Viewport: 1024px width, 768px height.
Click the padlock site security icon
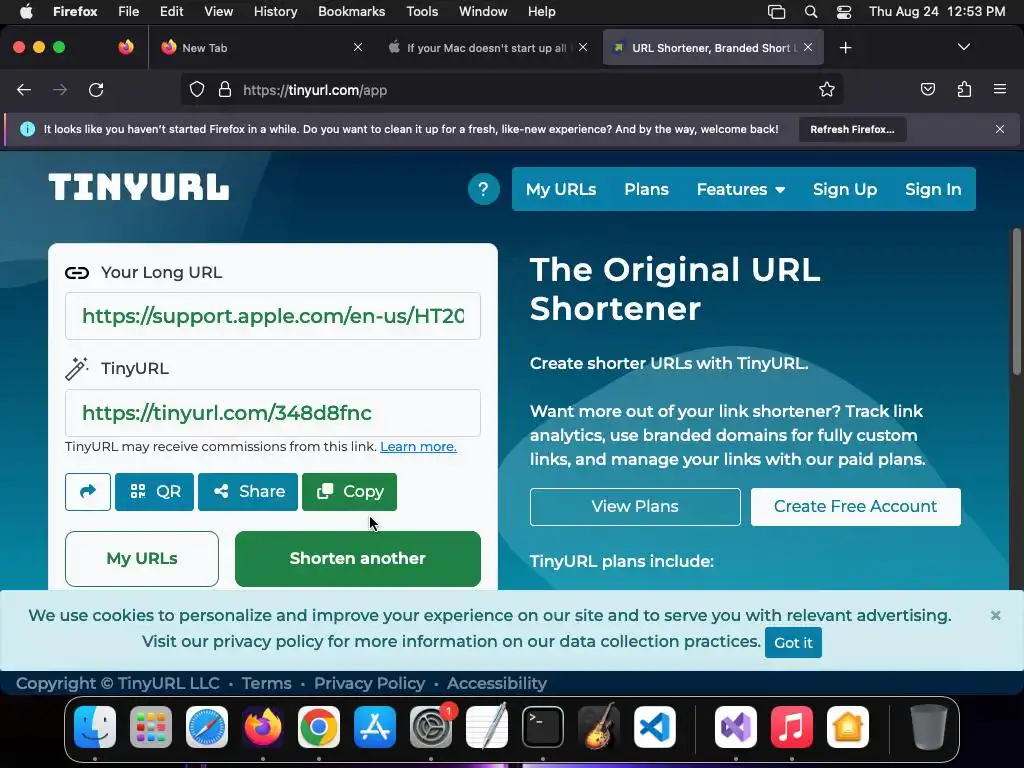point(225,89)
